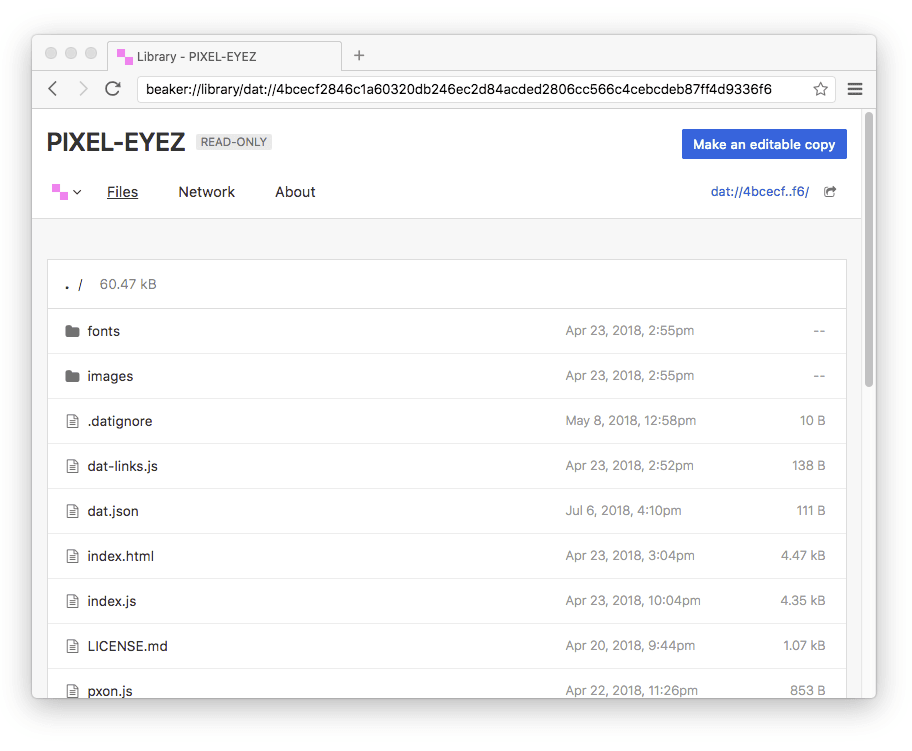Click the 1.07 kB size value
The image size is (912, 751).
[x=804, y=645]
